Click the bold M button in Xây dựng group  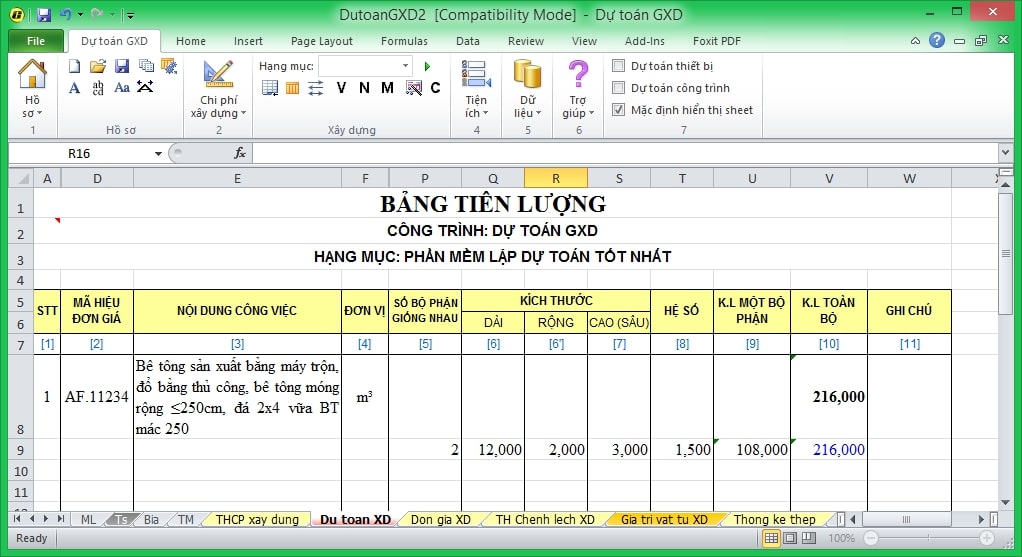389,88
